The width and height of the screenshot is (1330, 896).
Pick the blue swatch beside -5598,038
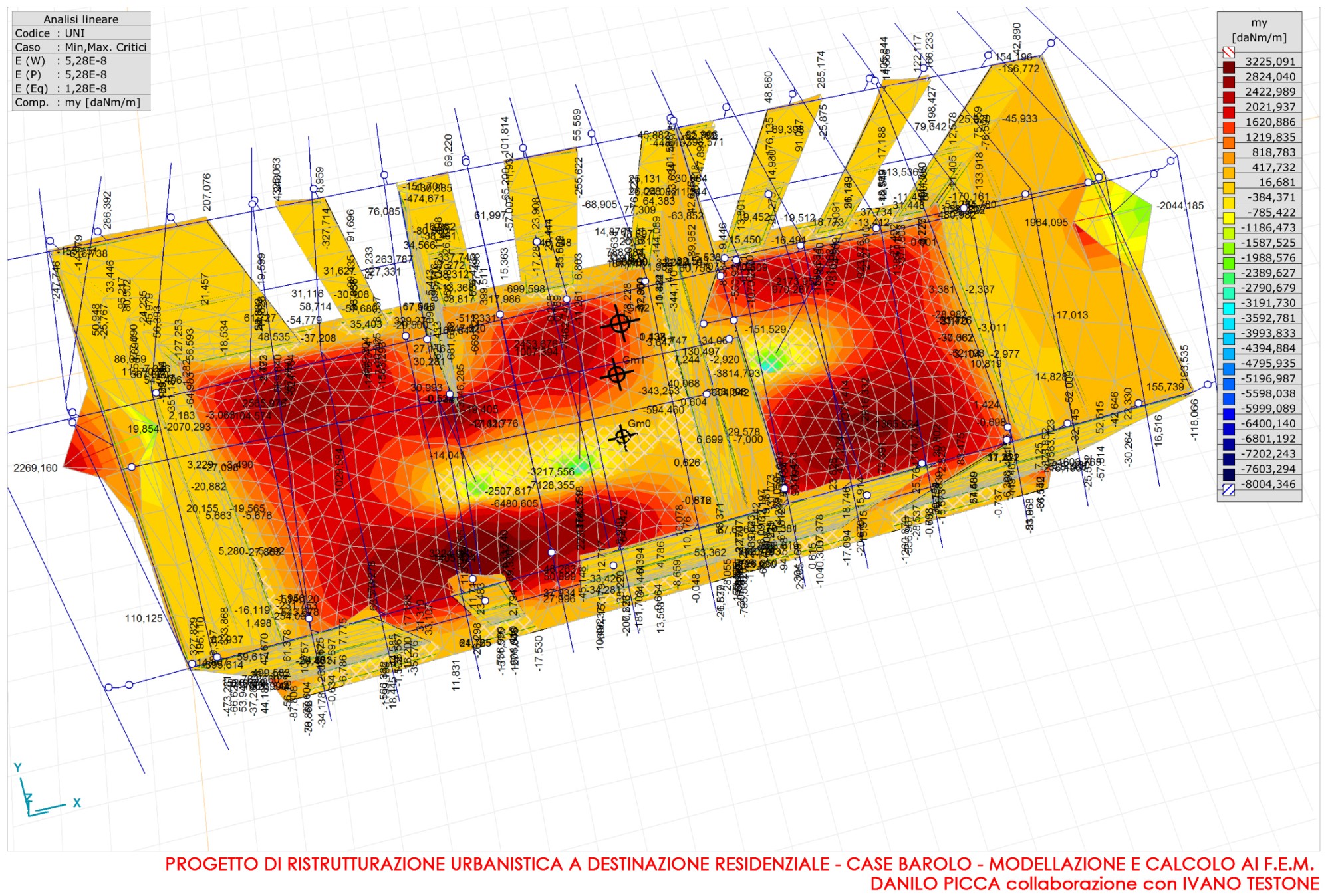(x=1228, y=399)
